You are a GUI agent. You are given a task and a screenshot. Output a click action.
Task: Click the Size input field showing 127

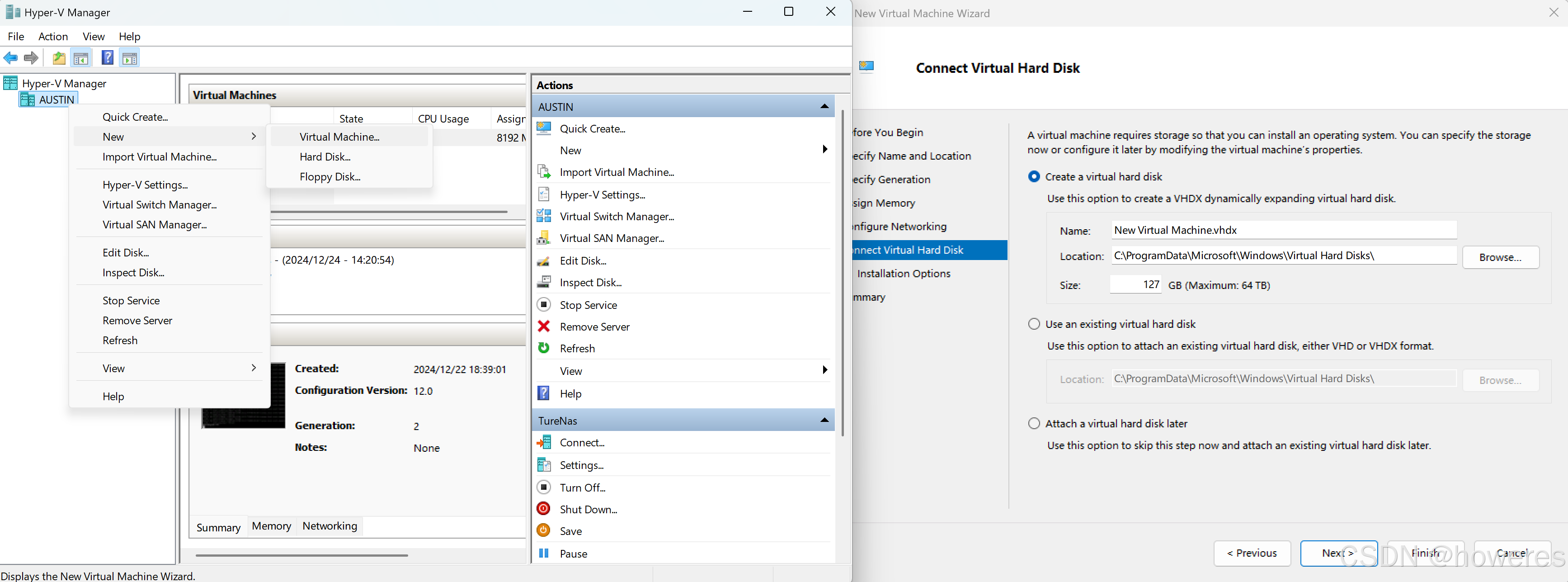tap(1135, 284)
